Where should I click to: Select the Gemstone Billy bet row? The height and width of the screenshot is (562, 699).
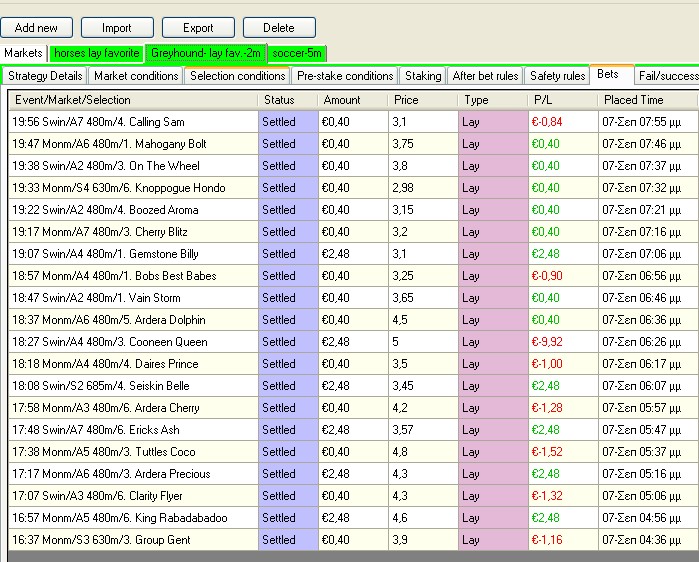[x=354, y=254]
